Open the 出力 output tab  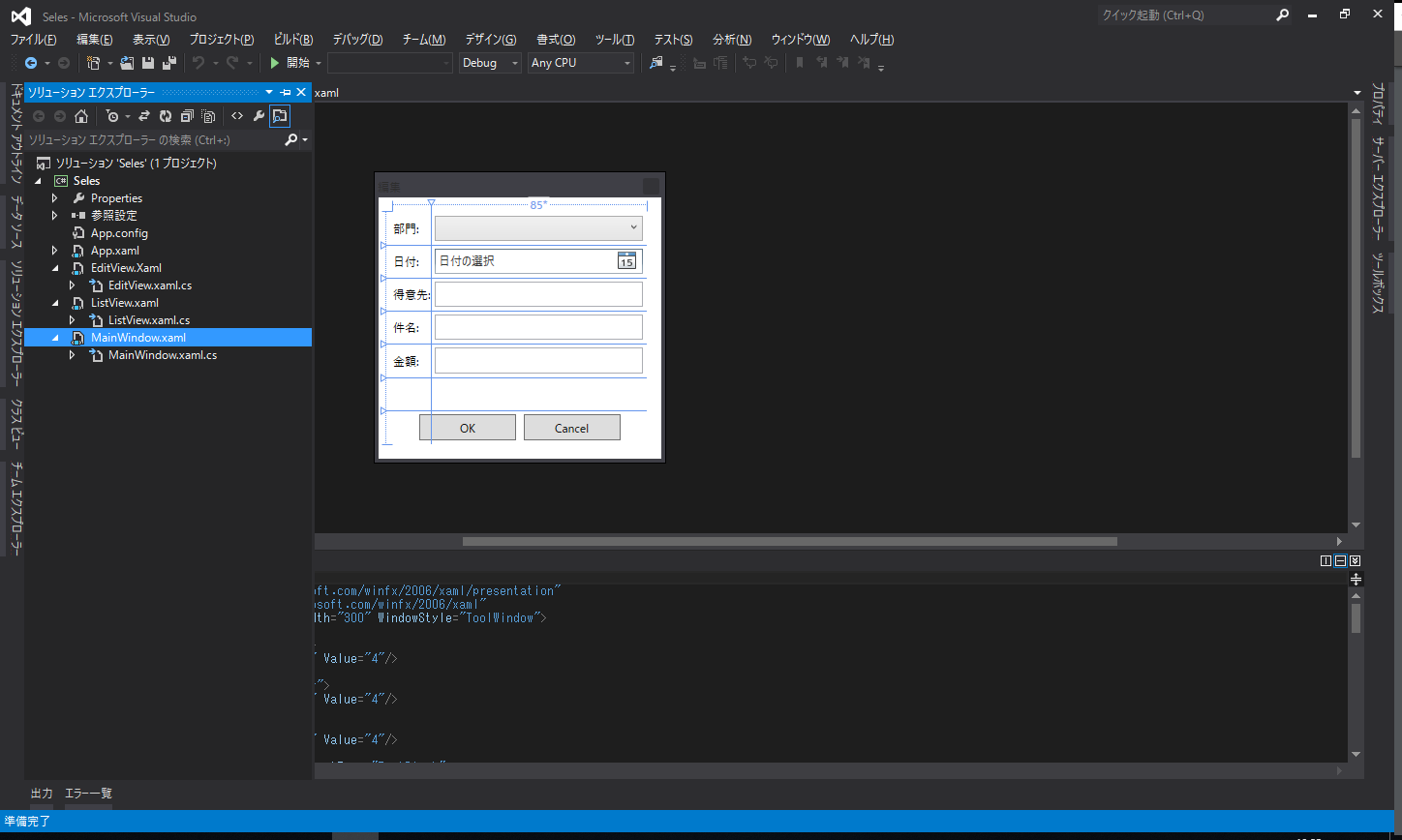coord(42,794)
